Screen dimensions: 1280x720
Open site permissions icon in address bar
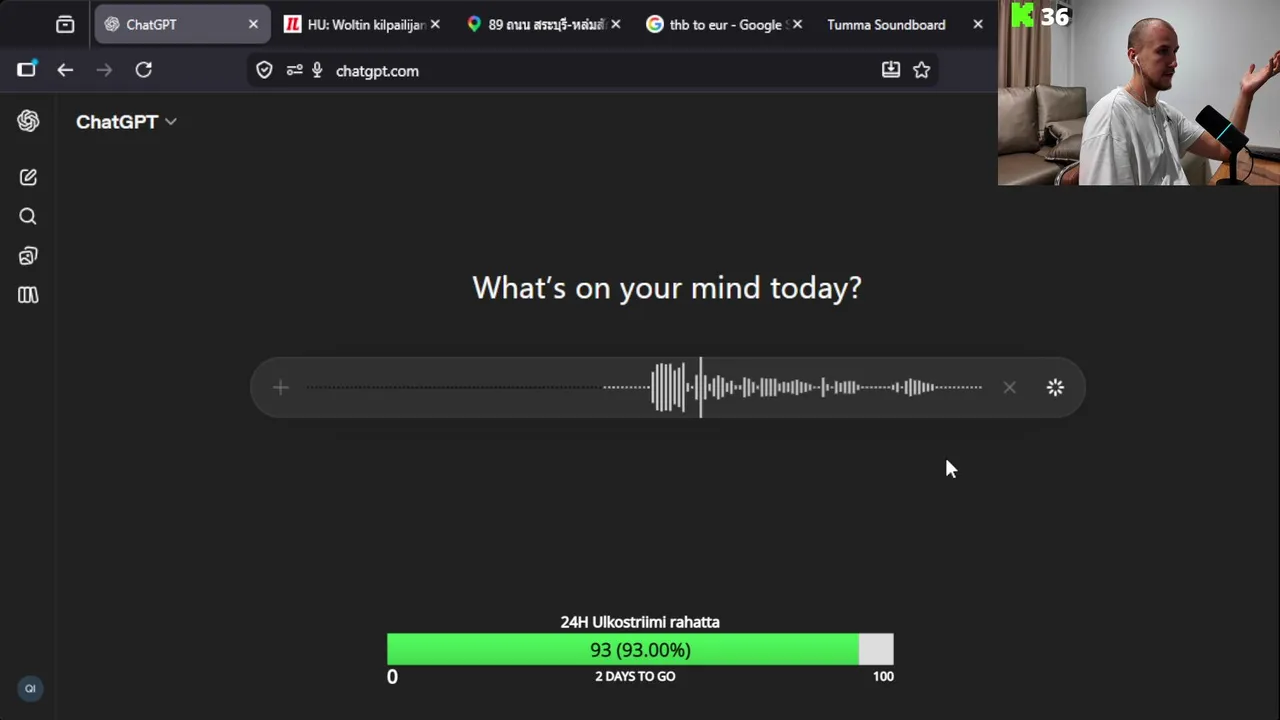[x=294, y=70]
